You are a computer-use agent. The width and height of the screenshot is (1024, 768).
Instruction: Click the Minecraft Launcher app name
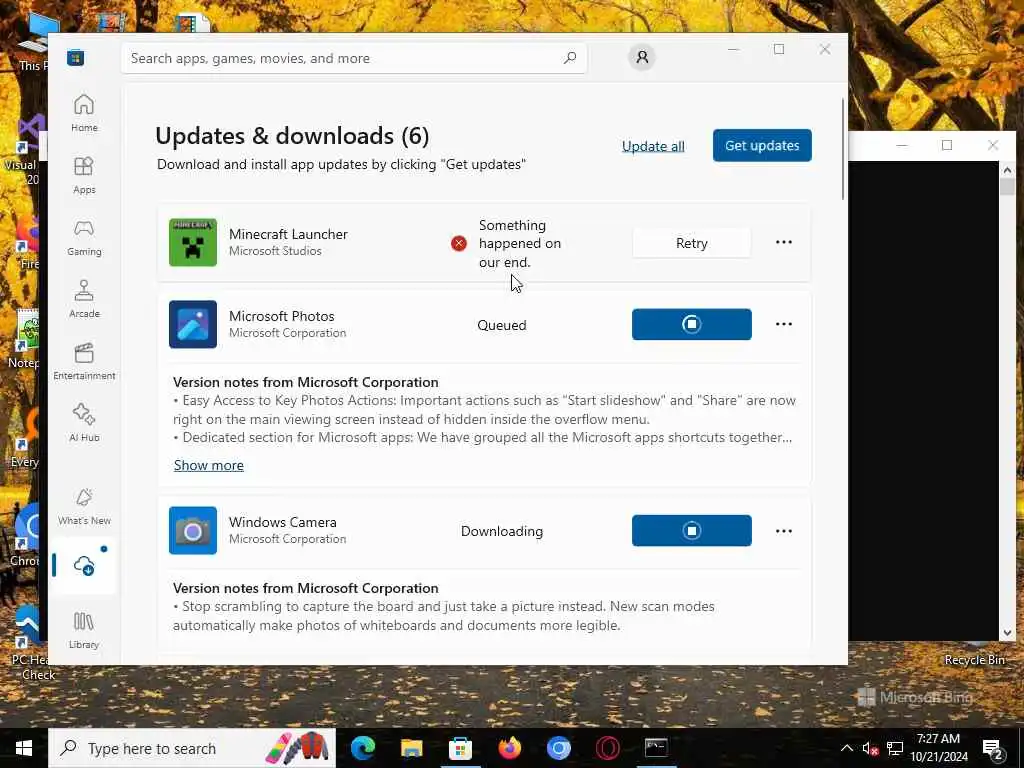288,234
